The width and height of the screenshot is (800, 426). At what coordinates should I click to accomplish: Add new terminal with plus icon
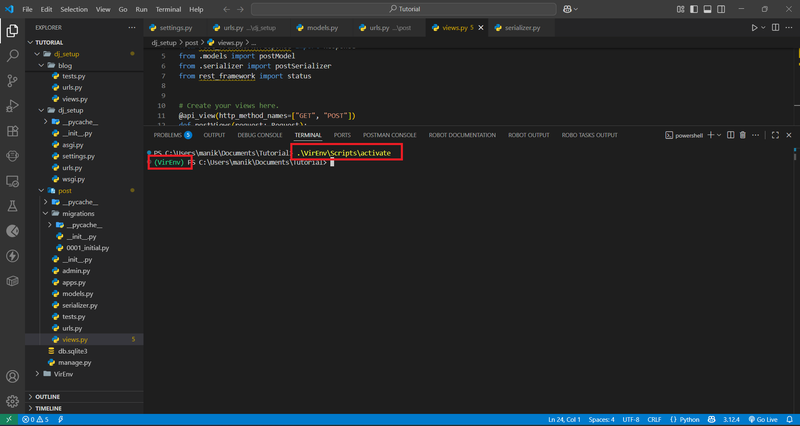pyautogui.click(x=711, y=135)
